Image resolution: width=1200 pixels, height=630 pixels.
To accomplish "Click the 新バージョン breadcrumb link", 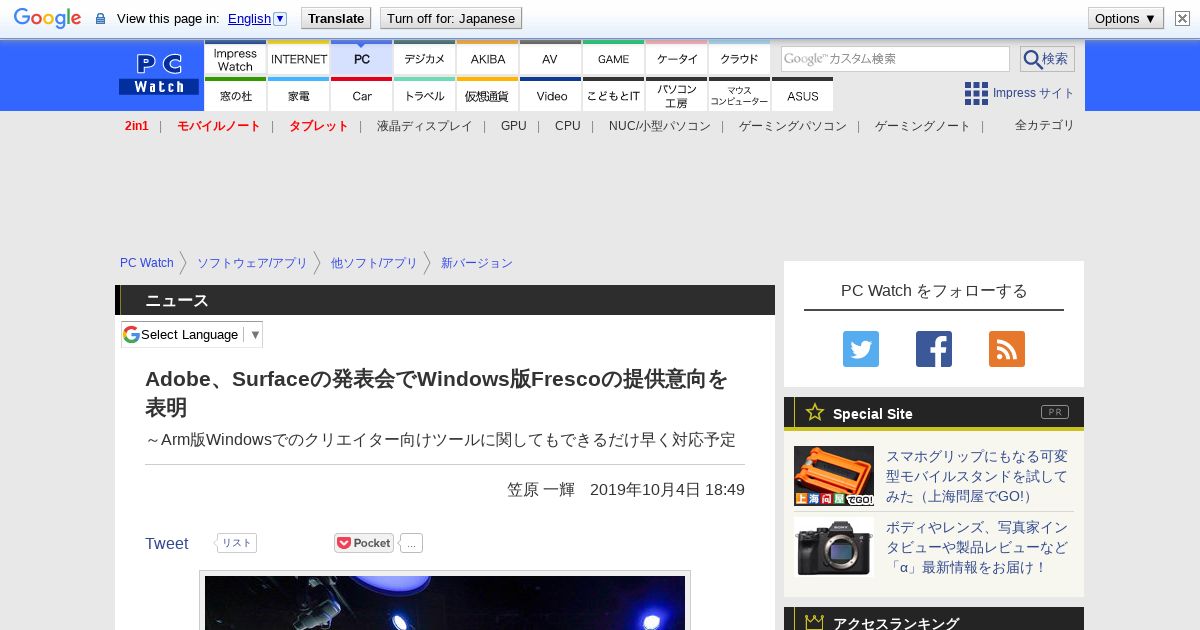I will point(477,263).
